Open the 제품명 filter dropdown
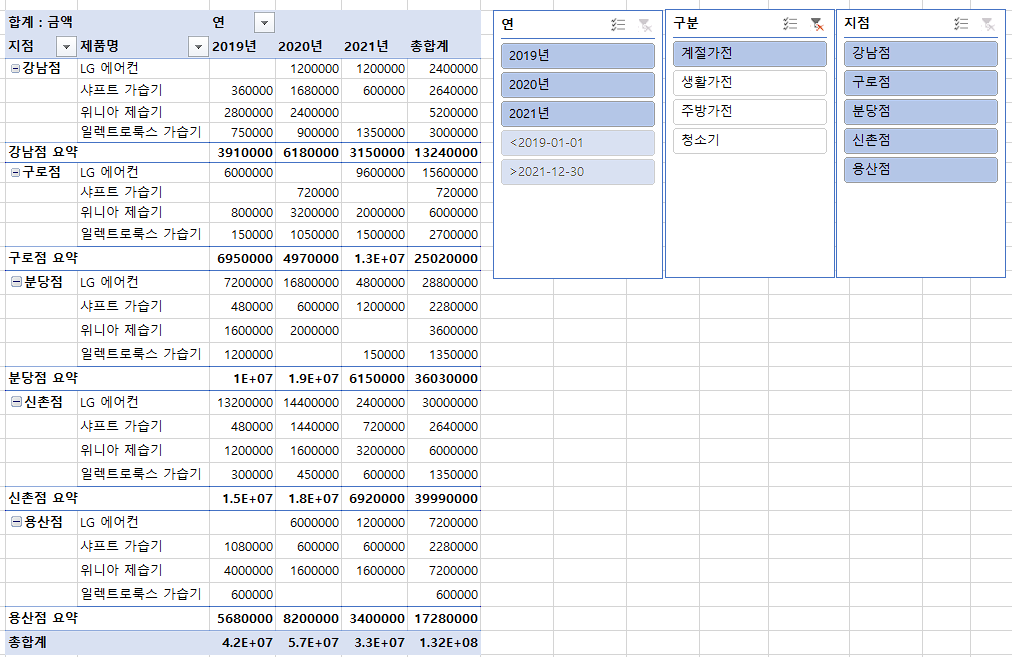The image size is (1012, 657). (x=198, y=46)
